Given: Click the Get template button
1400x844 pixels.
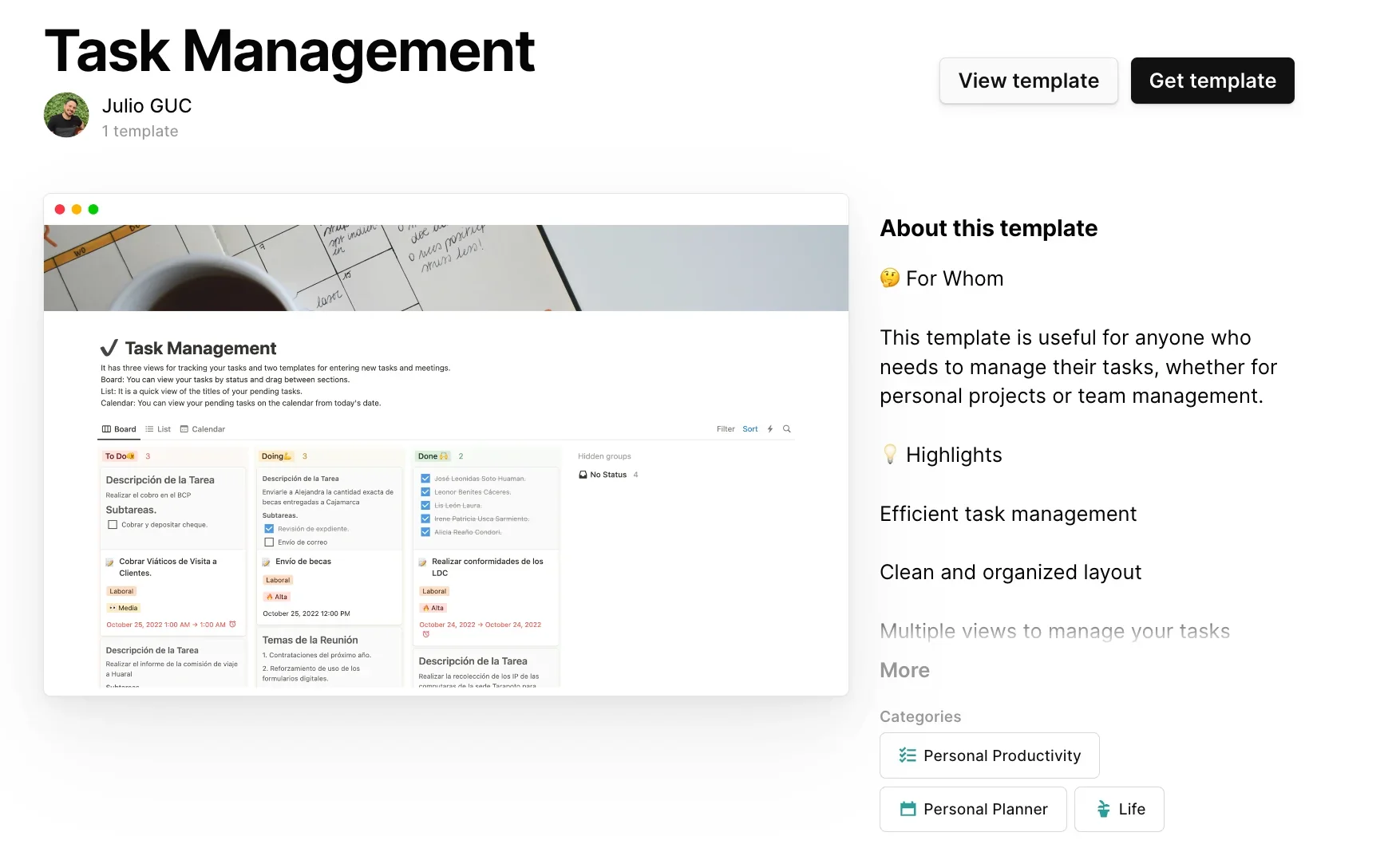Looking at the screenshot, I should [x=1212, y=81].
